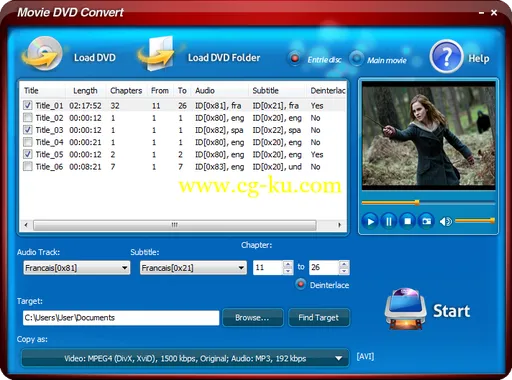Sort by the Title column header
Screen dimensions: 512x380
click(x=31, y=91)
